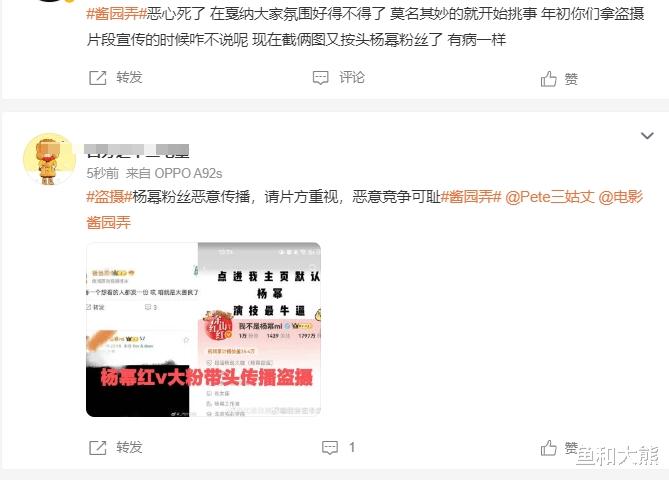This screenshot has width=669, height=480.
Task: Click the 转发 label on the second post
Action: coord(129,448)
